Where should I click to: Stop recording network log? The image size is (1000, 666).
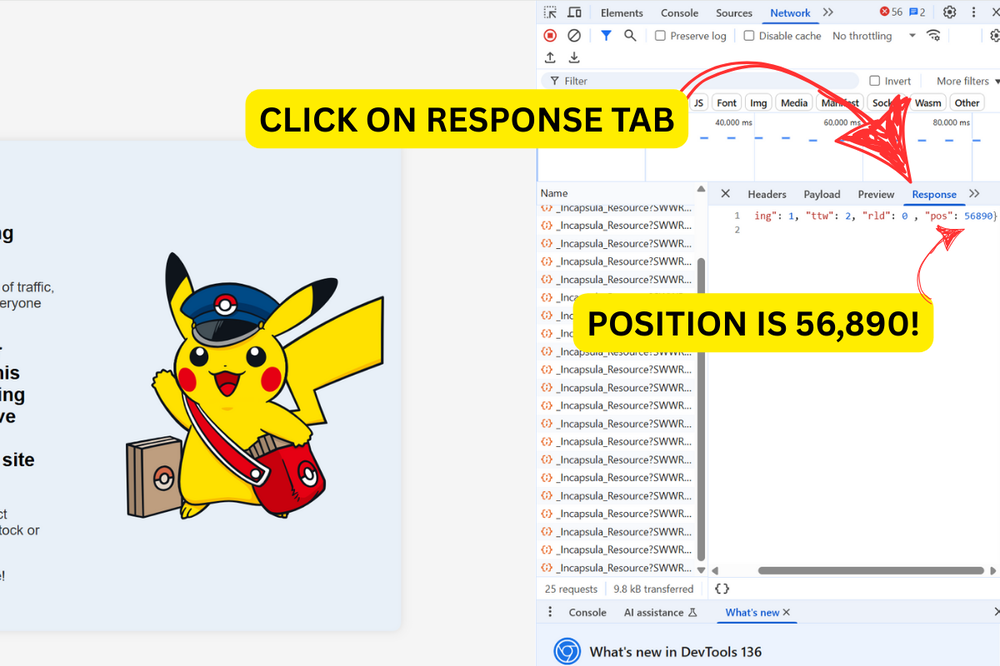coord(550,36)
